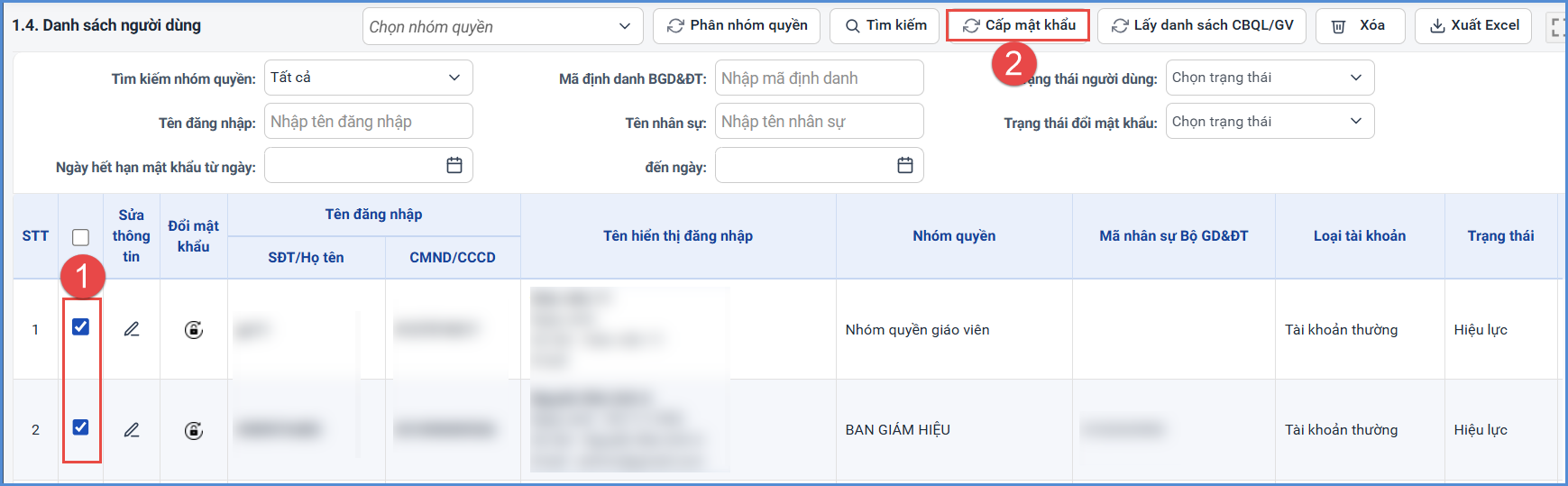The width and height of the screenshot is (1568, 486).
Task: Click 'Loại tài khoản' column header
Action: coord(1360,236)
